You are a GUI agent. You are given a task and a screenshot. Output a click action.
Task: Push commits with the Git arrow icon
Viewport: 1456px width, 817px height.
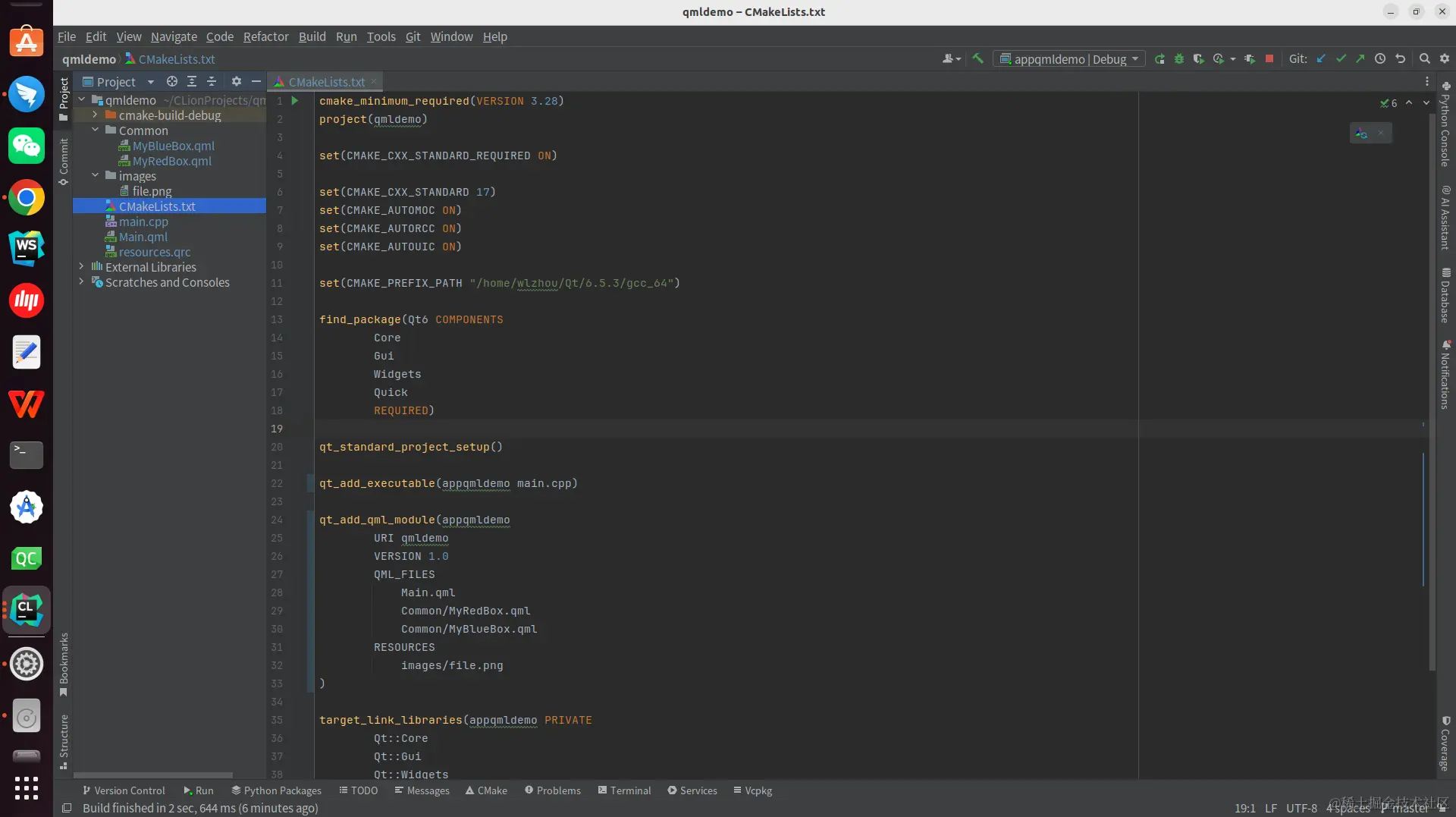(1361, 58)
